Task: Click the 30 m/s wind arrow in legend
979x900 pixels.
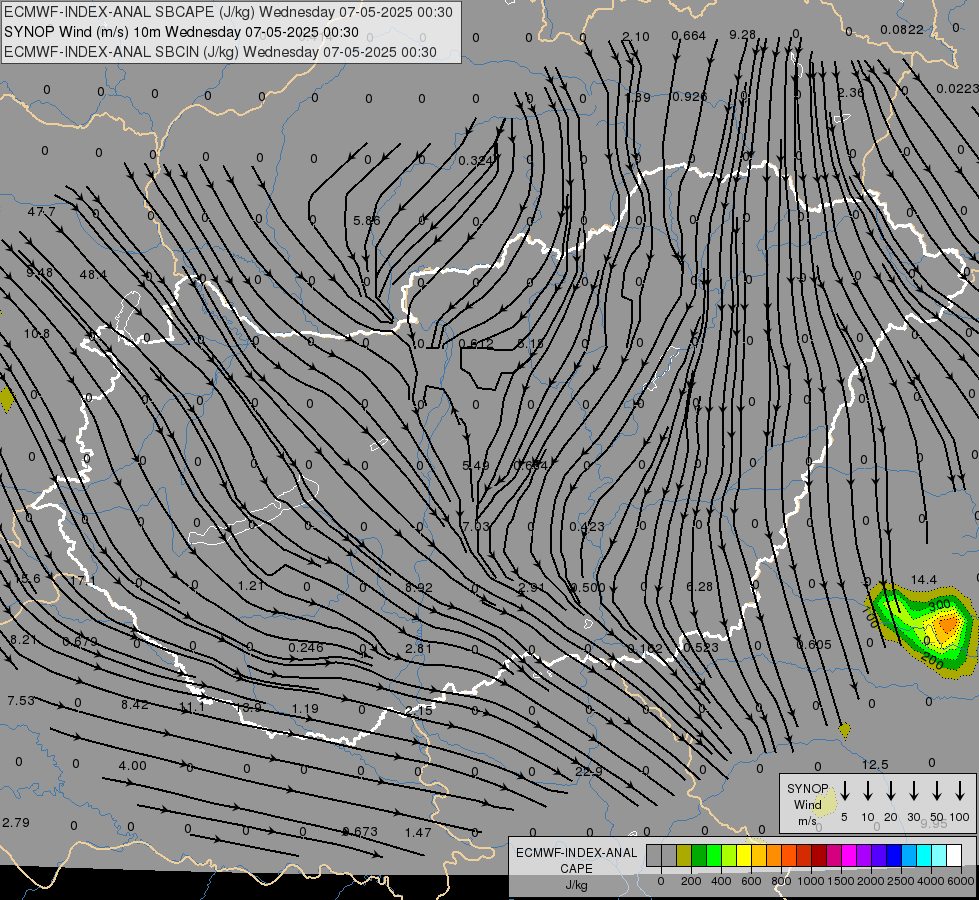Action: tap(914, 791)
